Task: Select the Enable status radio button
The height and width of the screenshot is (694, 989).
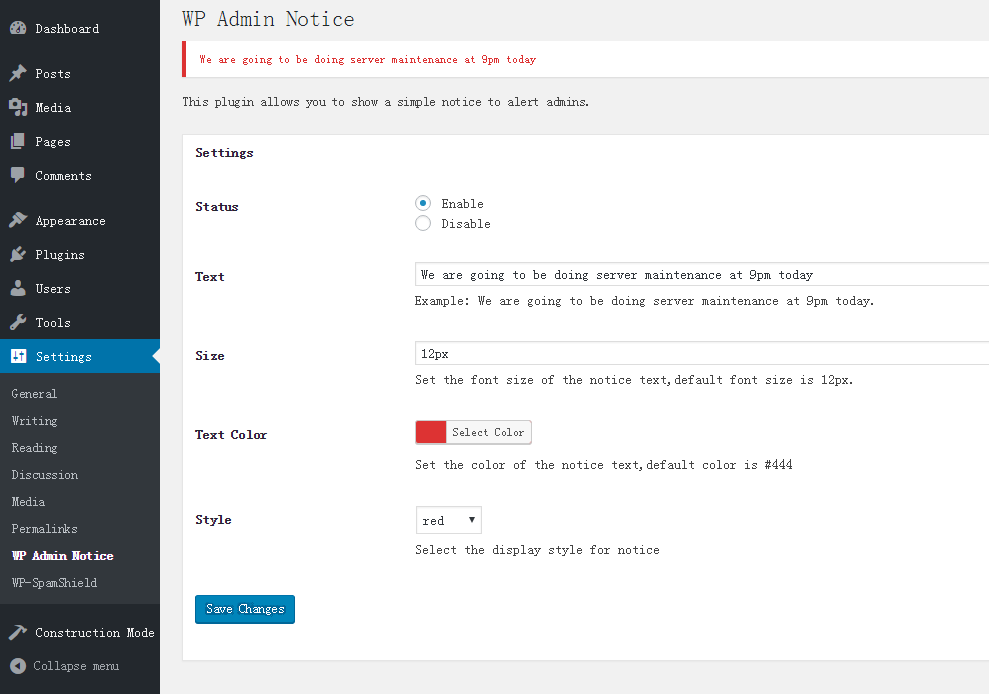Action: (x=423, y=203)
